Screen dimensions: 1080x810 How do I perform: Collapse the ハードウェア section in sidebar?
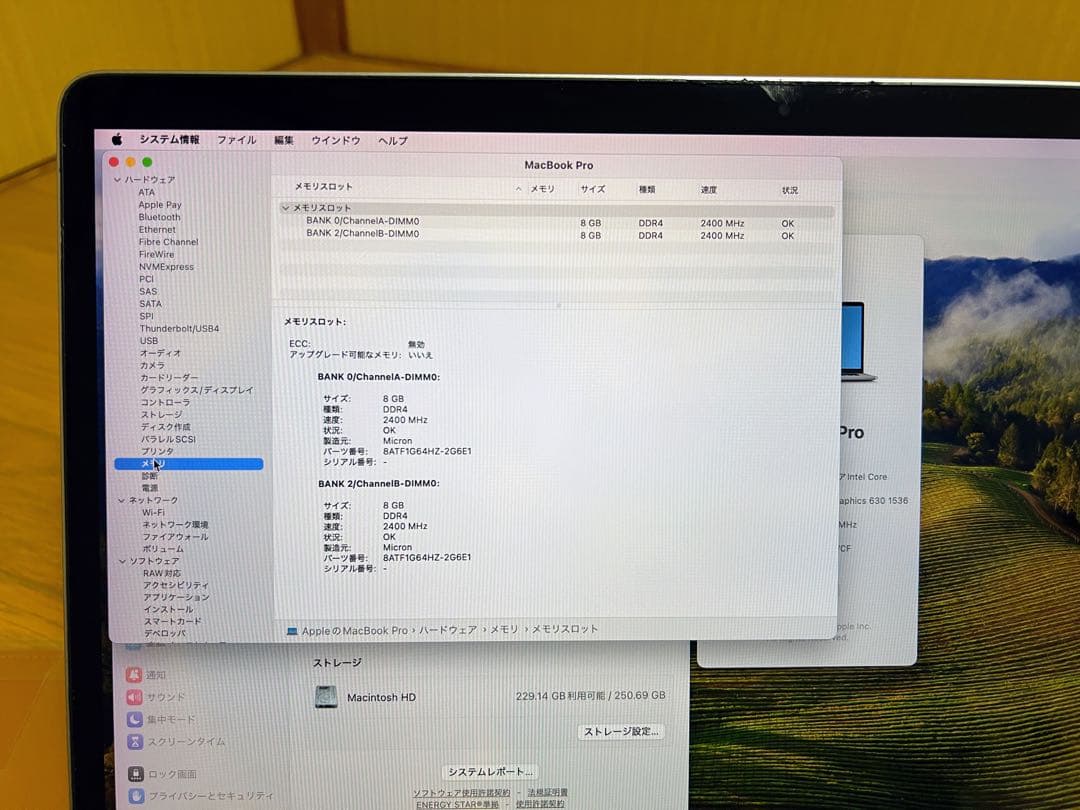117,180
